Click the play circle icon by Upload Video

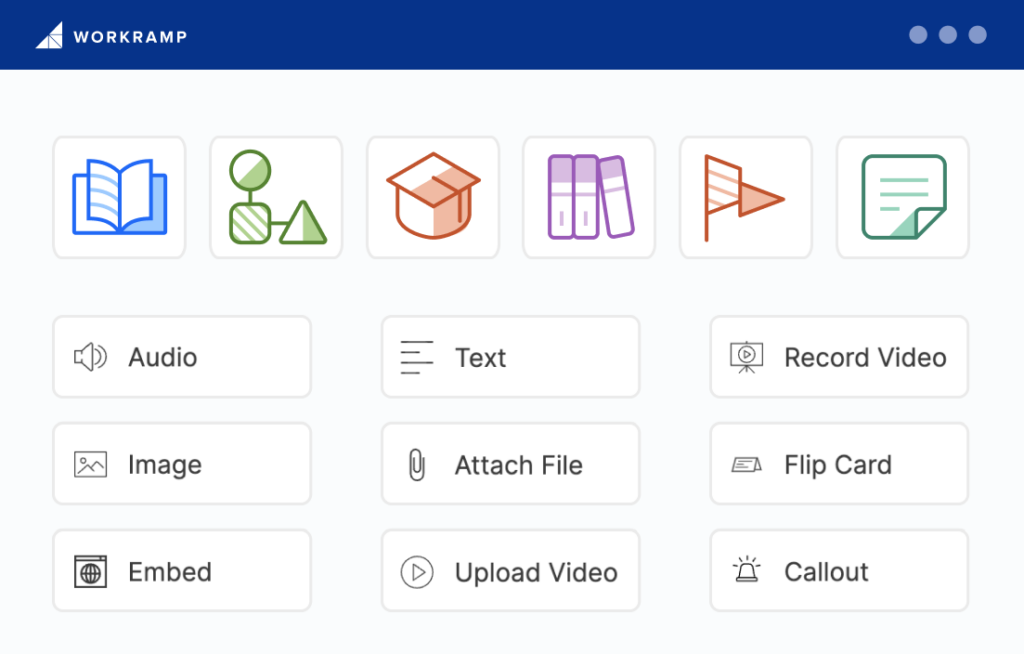pos(417,572)
